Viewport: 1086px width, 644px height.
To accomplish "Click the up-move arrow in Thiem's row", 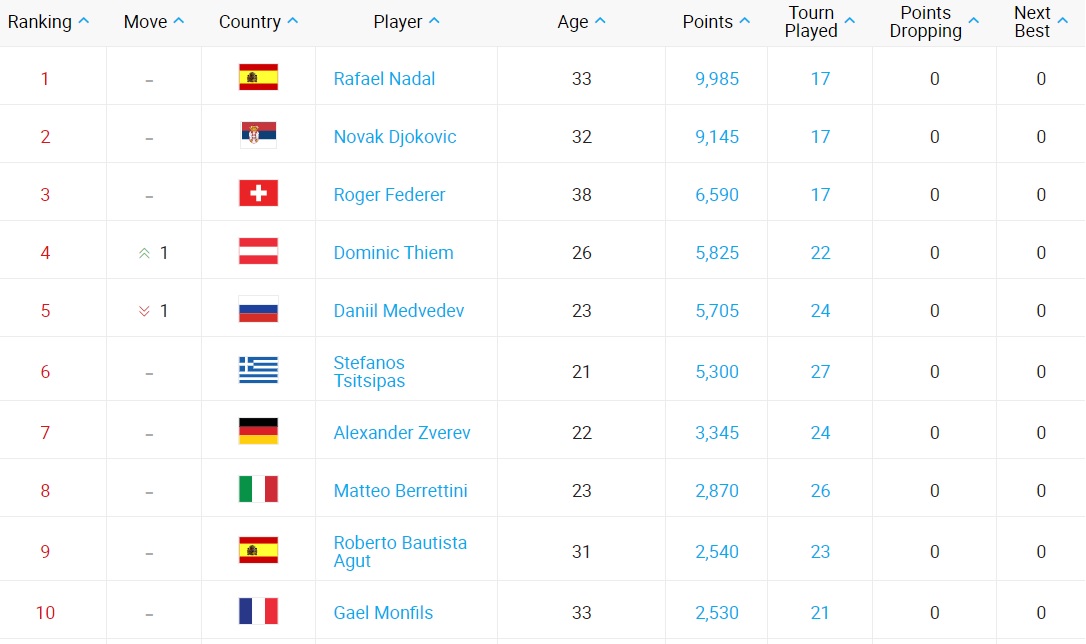I will [145, 253].
